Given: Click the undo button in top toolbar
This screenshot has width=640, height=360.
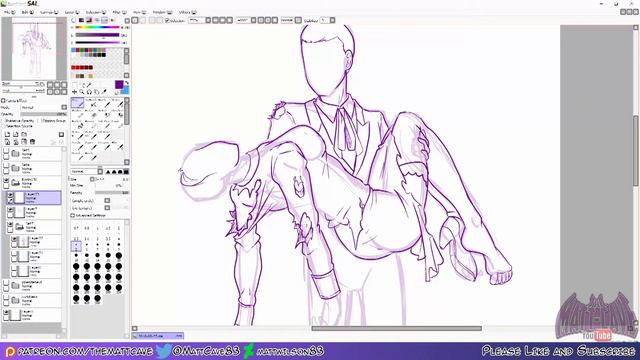Looking at the screenshot, I should pos(135,20).
